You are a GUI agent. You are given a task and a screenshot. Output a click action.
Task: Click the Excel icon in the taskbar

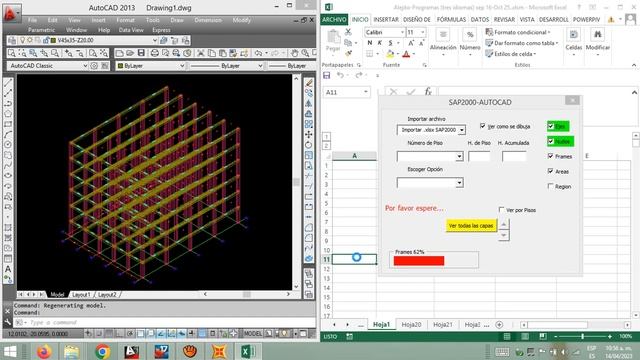(x=248, y=351)
